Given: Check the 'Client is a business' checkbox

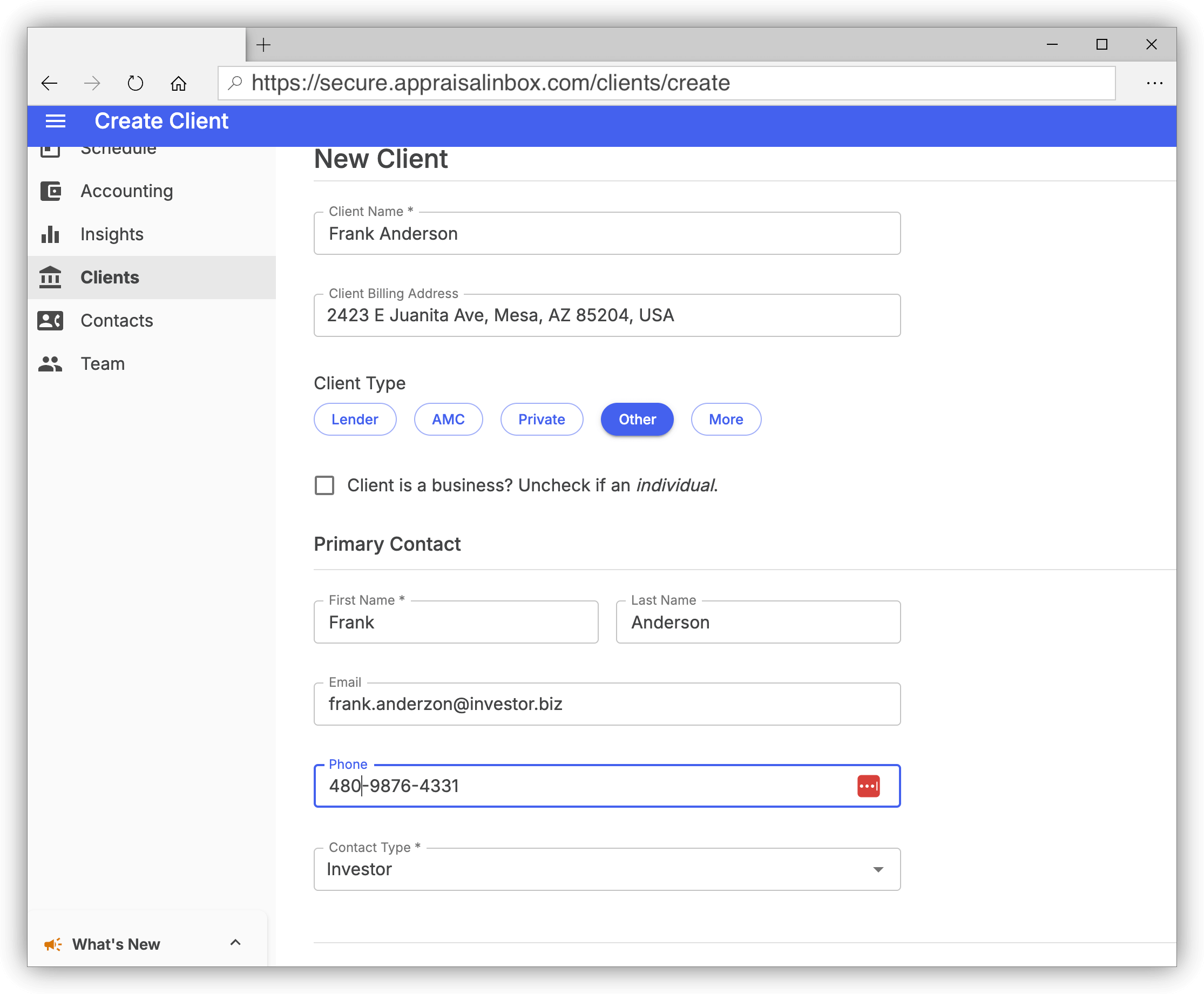Looking at the screenshot, I should (x=324, y=485).
